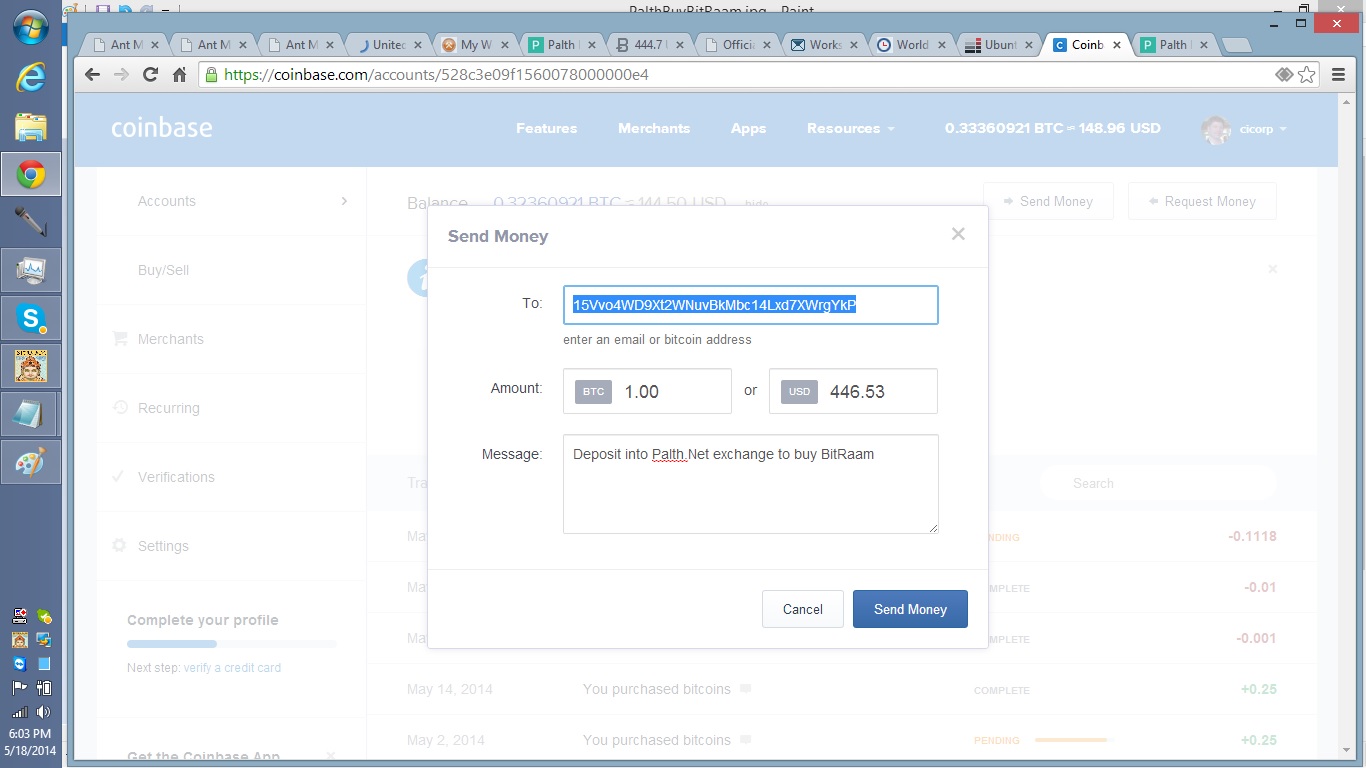Click Request Money button behind dialog

(1202, 201)
